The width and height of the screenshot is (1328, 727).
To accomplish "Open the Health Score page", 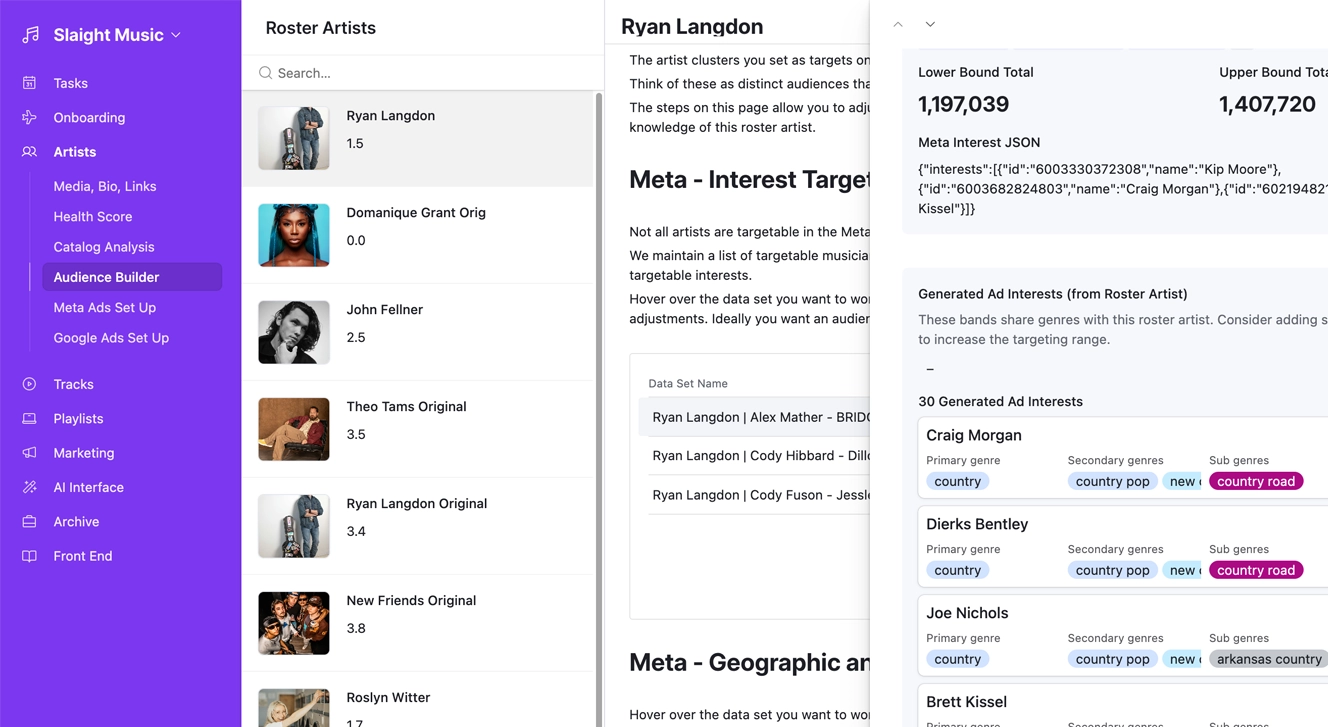I will pyautogui.click(x=92, y=216).
